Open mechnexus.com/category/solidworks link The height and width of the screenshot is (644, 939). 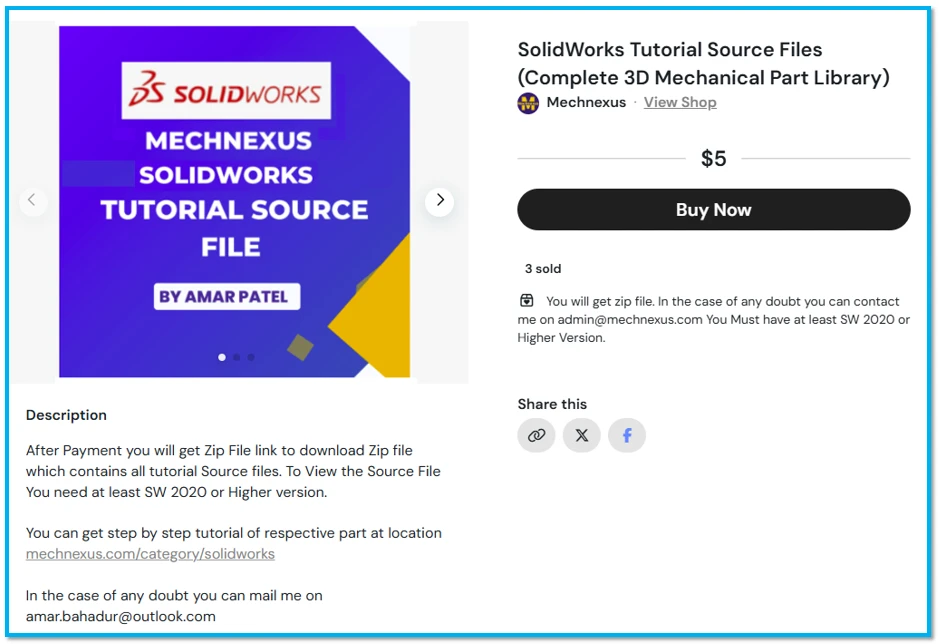tap(150, 553)
